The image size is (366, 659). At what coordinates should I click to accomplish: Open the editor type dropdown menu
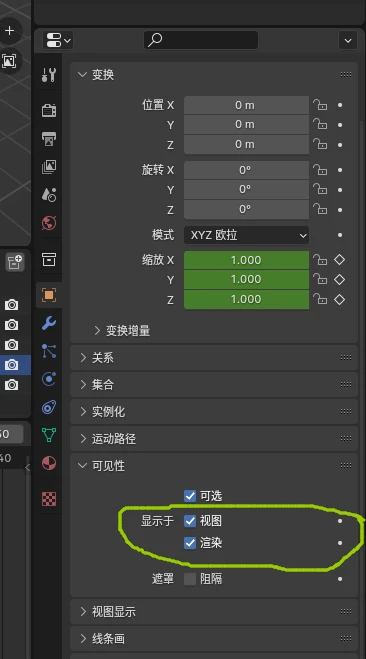point(58,41)
